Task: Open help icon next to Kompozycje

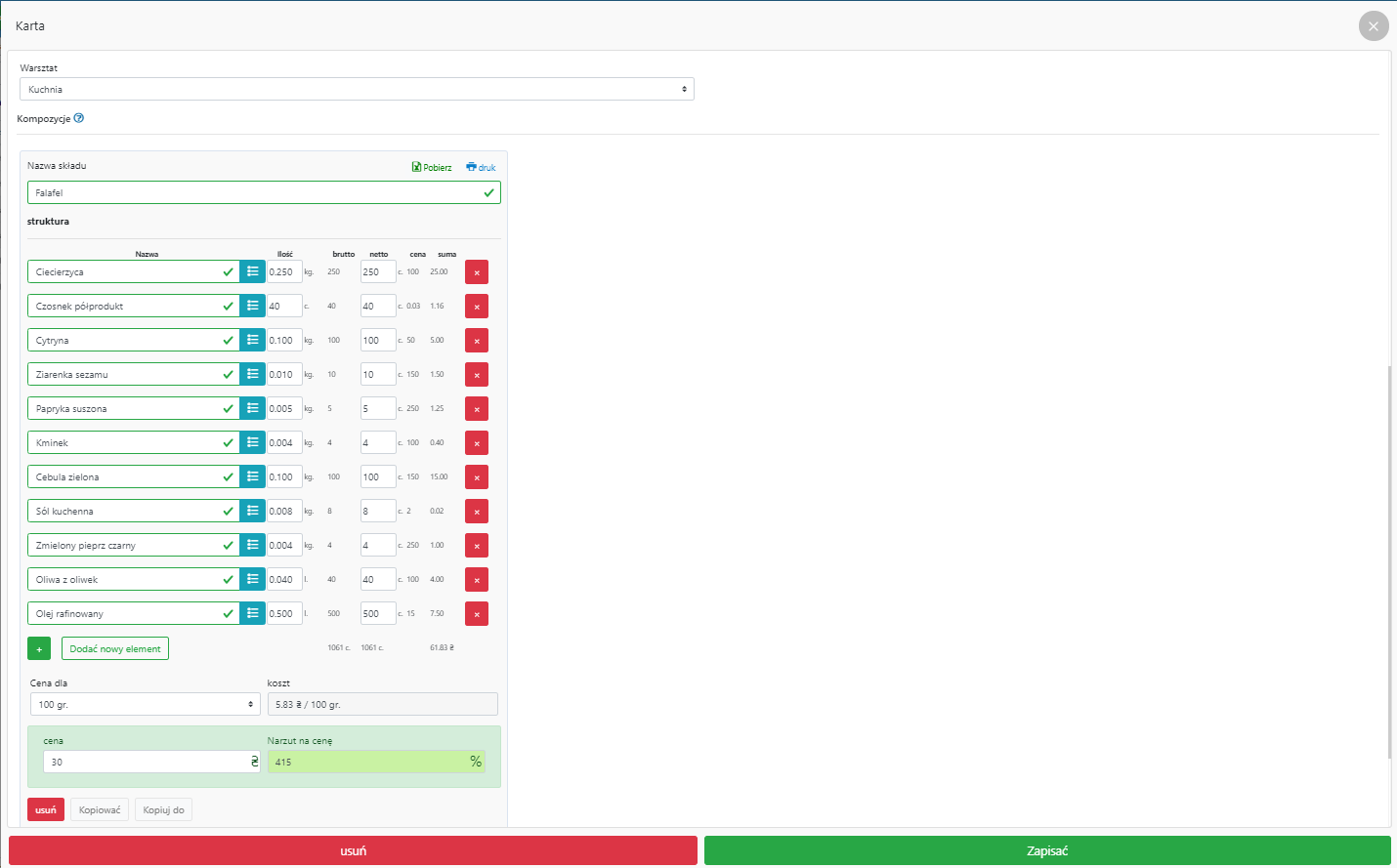Action: 79,118
